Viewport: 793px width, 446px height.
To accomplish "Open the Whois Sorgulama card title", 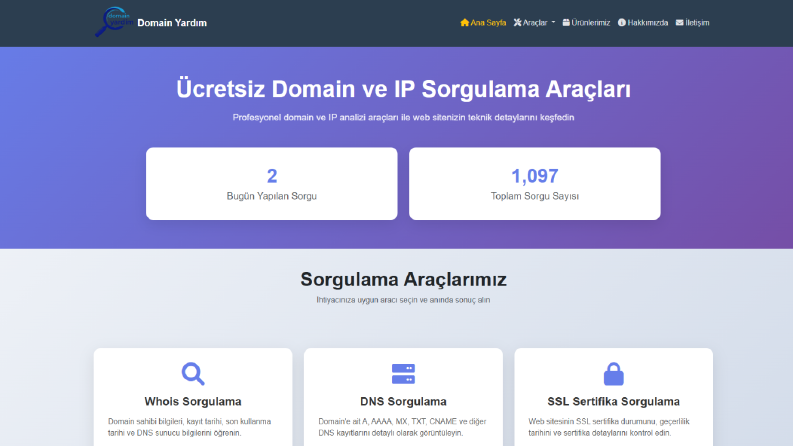I will (193, 402).
